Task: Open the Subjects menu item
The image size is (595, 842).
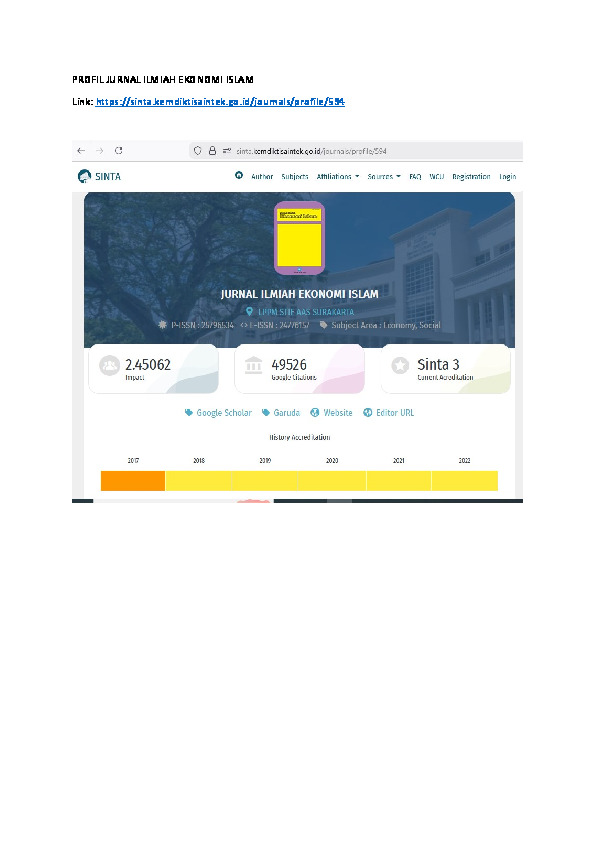Action: 295,177
